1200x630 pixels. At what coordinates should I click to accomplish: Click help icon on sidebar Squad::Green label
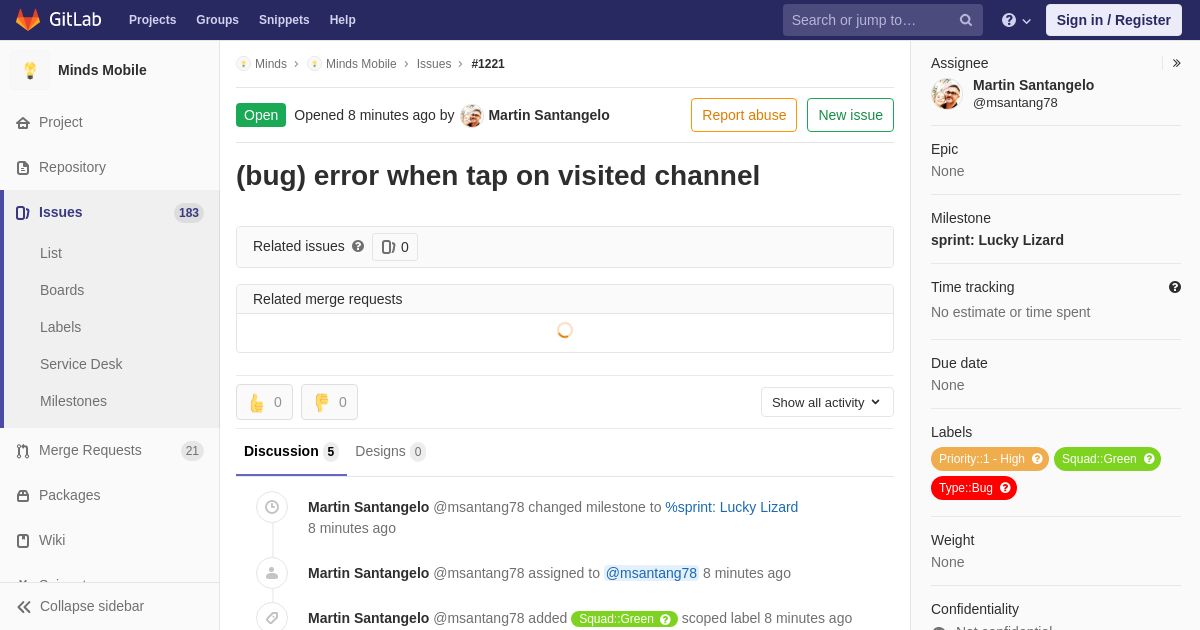pos(1149,459)
